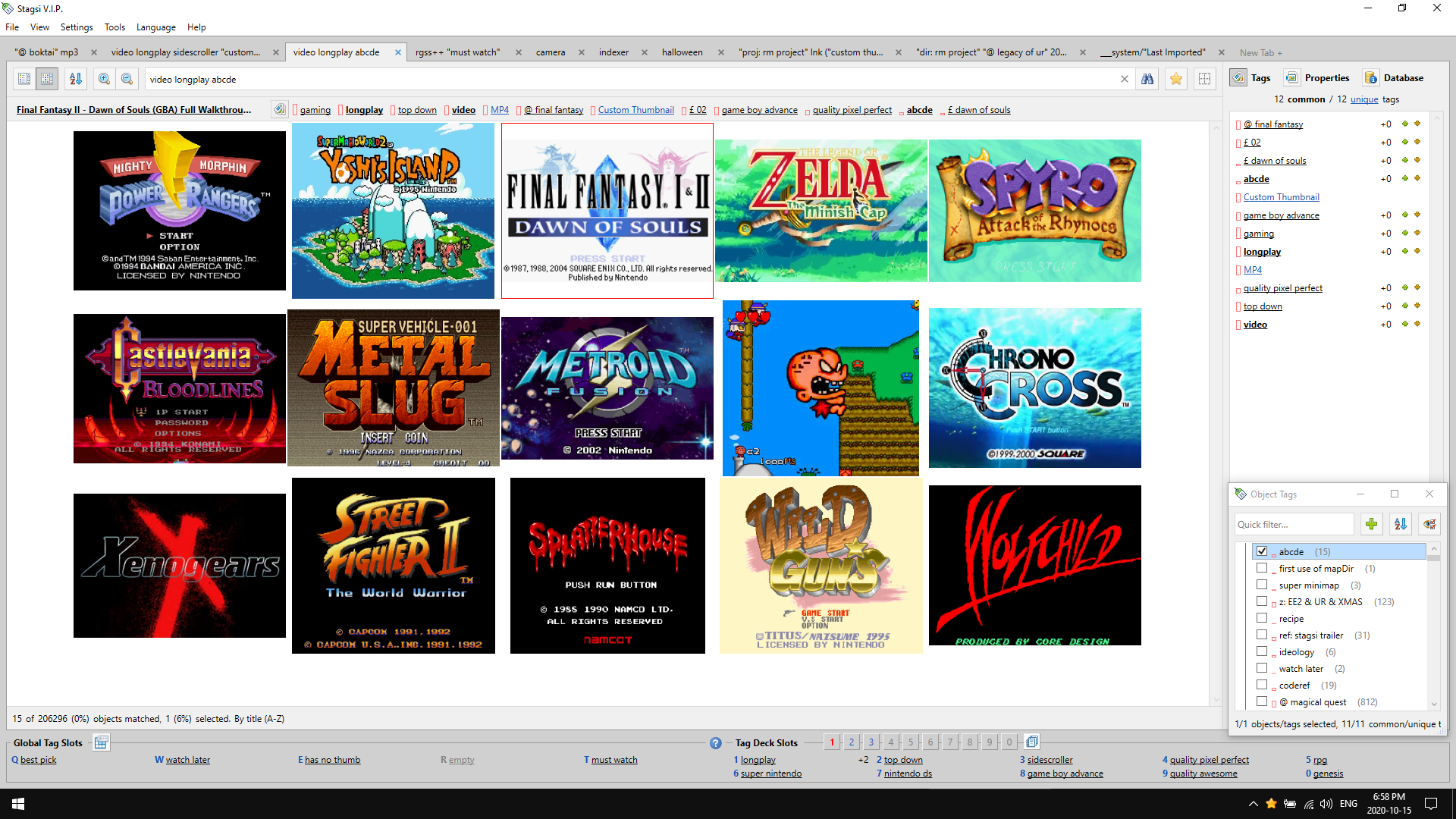Image resolution: width=1456 pixels, height=819 pixels.
Task: Check the ref: stagsi trailer checkbox
Action: [x=1262, y=635]
